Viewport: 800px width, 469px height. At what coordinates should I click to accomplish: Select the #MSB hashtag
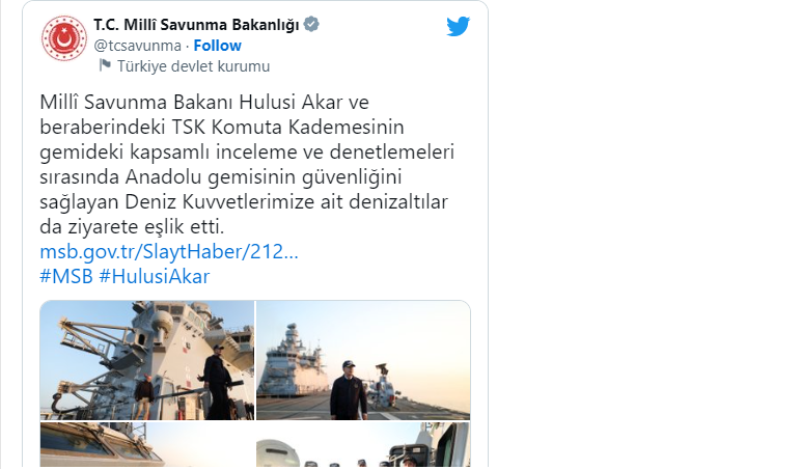[66, 277]
